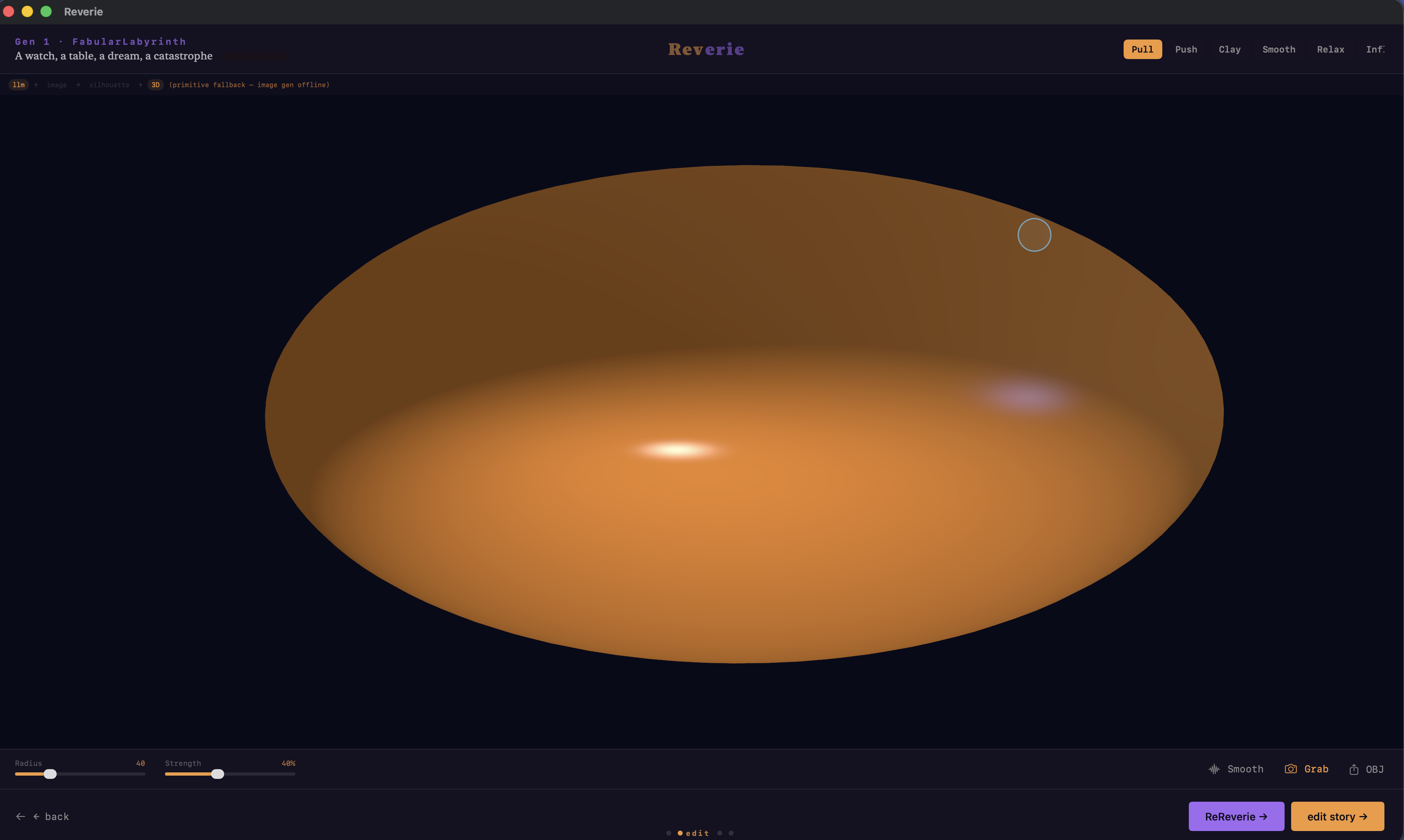
Task: Select Smooth from the top brush toolbar
Action: click(x=1279, y=49)
